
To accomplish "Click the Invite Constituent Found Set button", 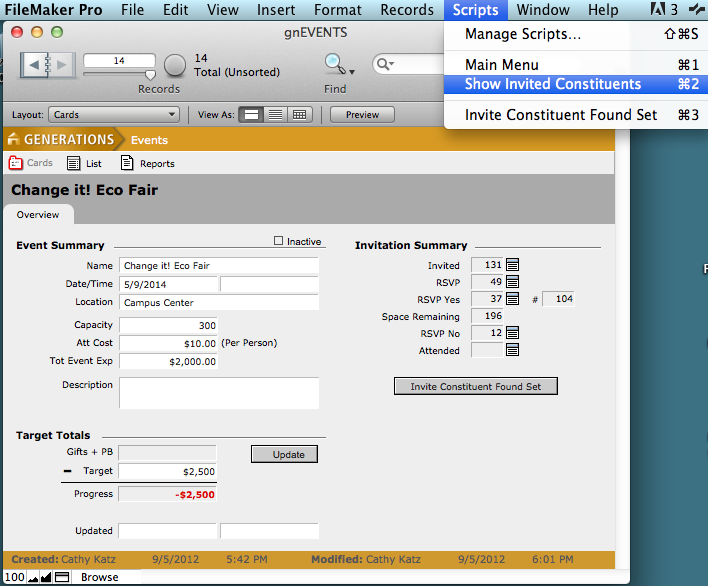I will click(476, 386).
